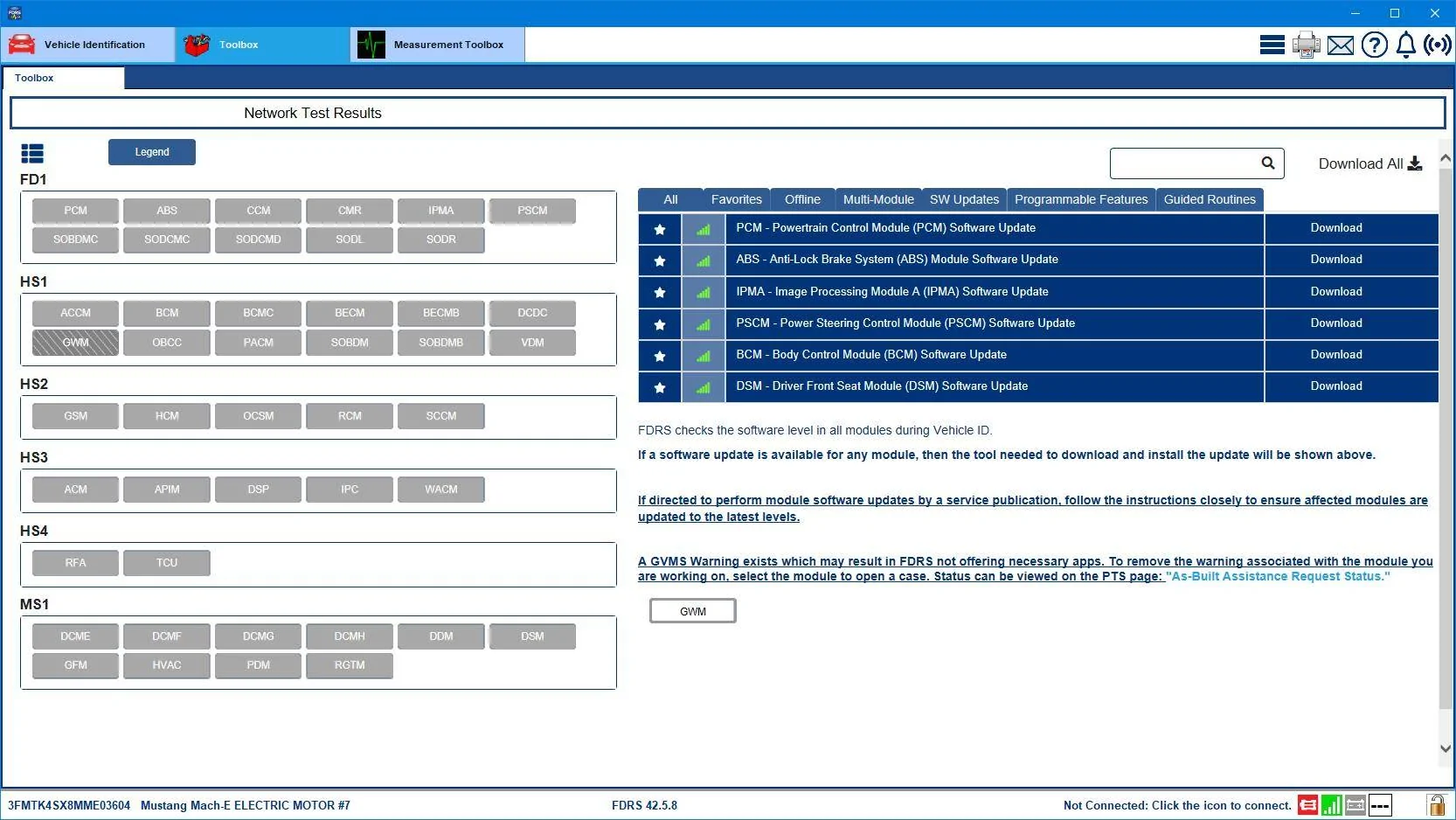Click Download All
The image size is (1456, 820).
pyautogui.click(x=1370, y=163)
